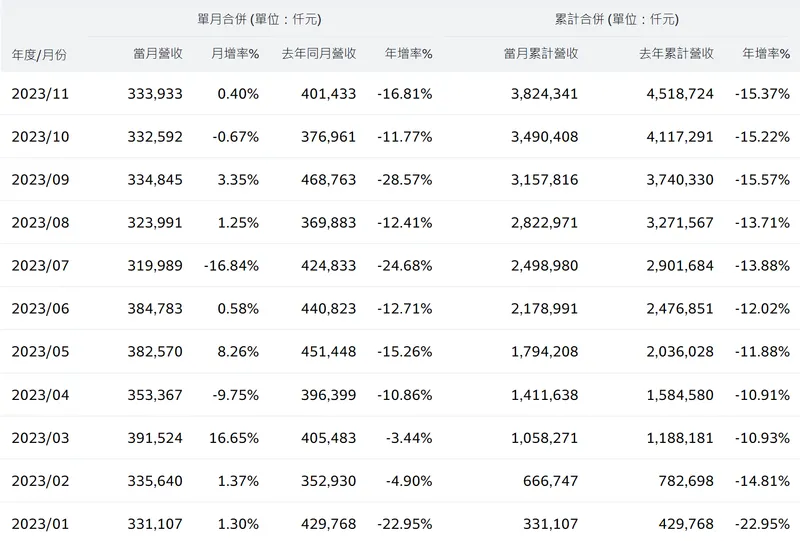Click the 年度/月份 column header
Screen dimensions: 800x541
[40, 54]
